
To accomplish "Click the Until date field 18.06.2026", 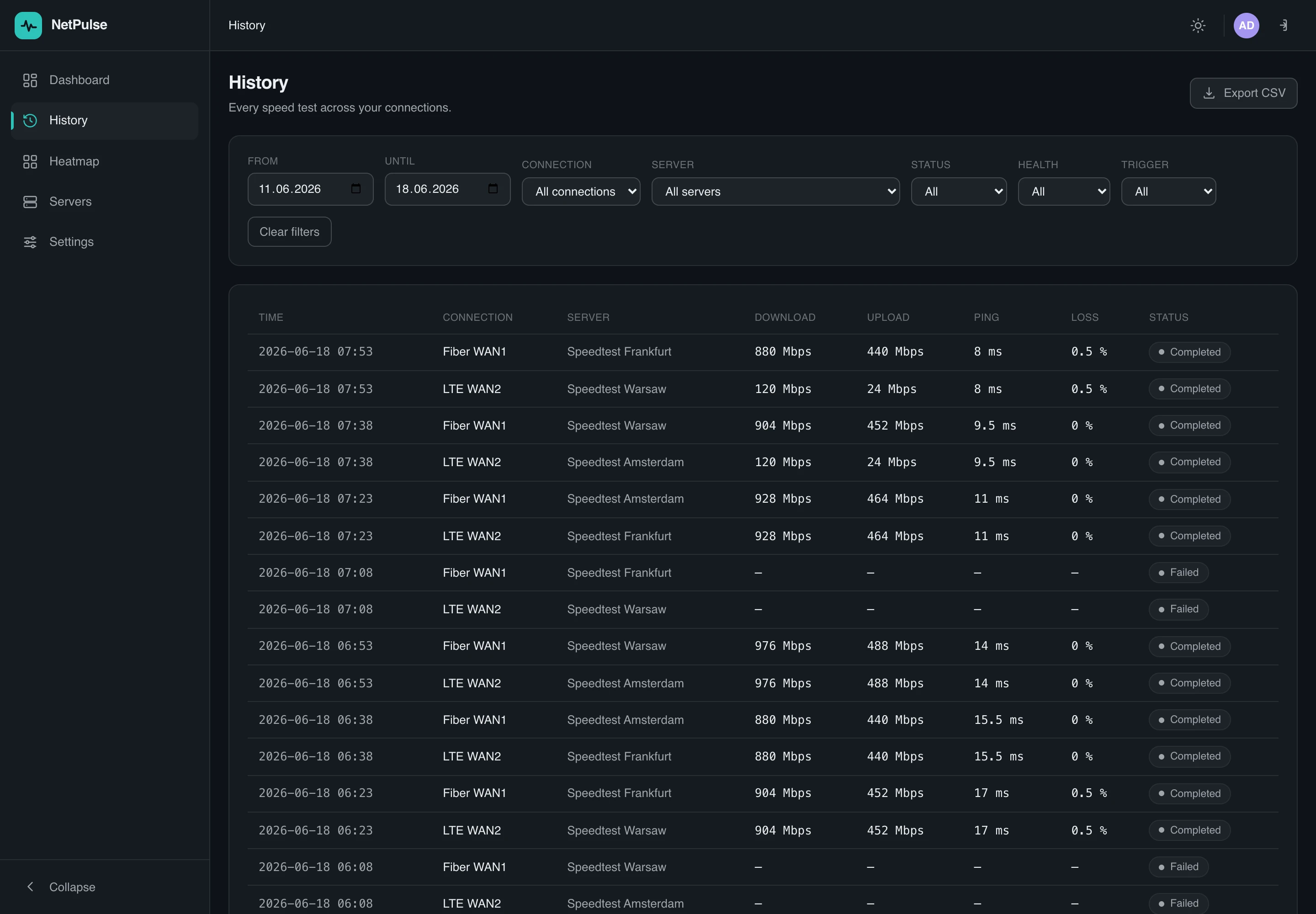I will pos(447,189).
